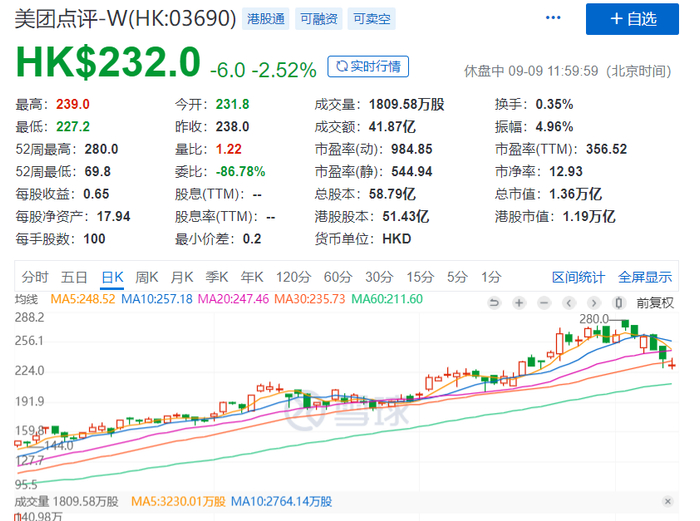700x521 pixels.
Task: Select the 周K weekly chart tab
Action: pyautogui.click(x=147, y=277)
